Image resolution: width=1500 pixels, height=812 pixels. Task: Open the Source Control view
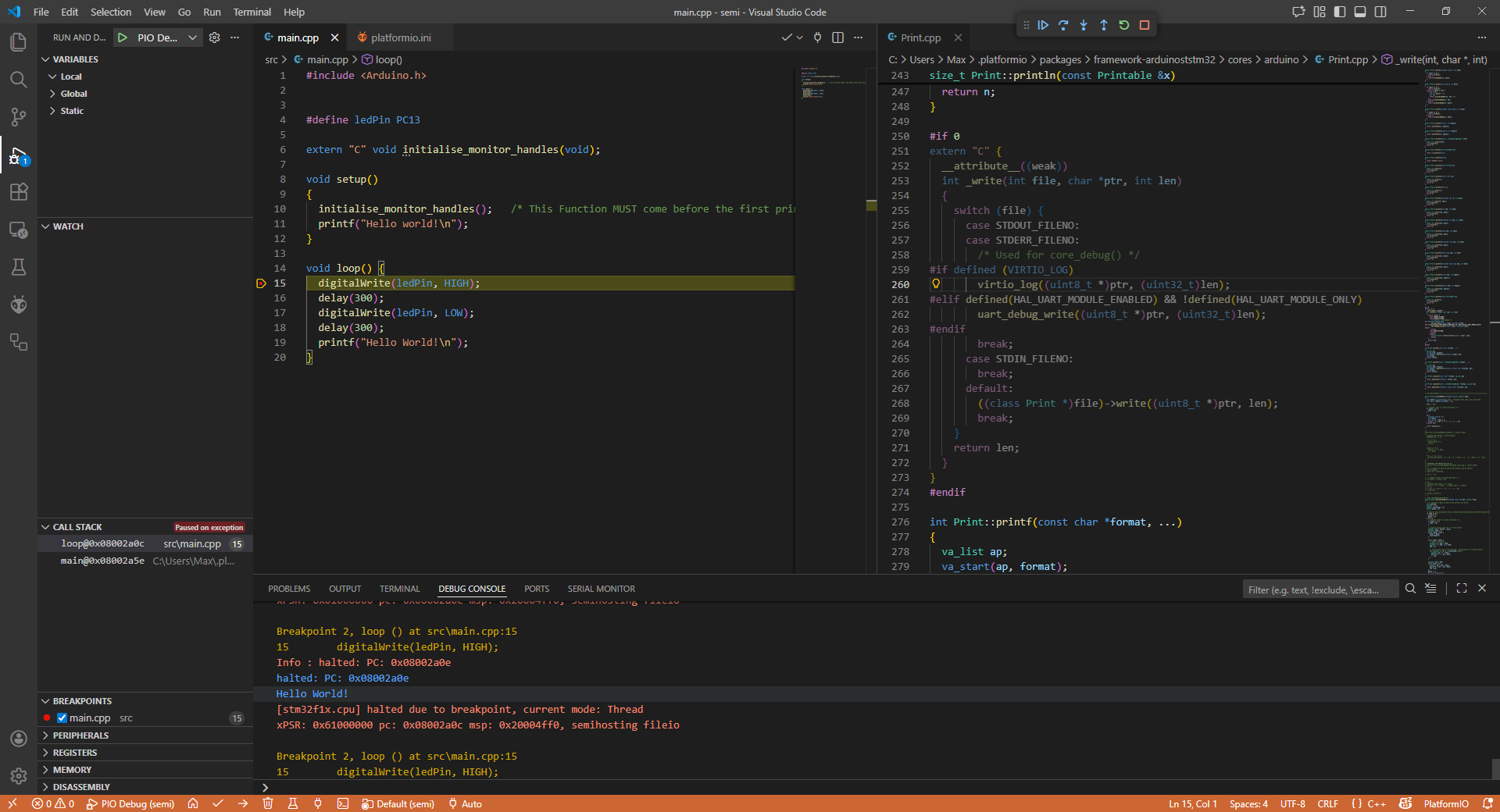pos(19,117)
